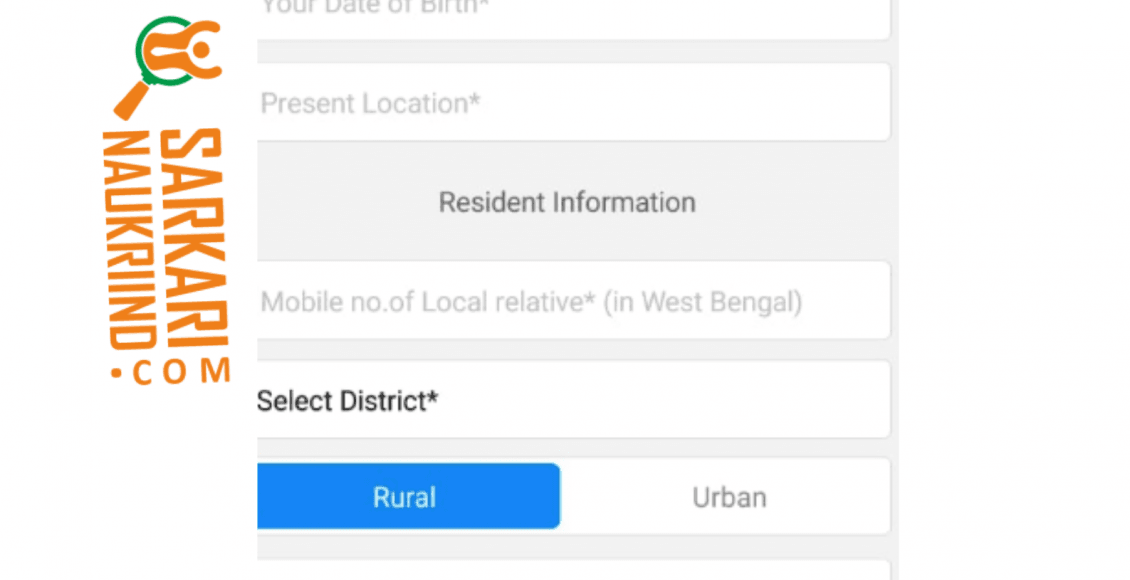Focus the Present Location field
Image resolution: width=1130 pixels, height=580 pixels.
tap(574, 102)
